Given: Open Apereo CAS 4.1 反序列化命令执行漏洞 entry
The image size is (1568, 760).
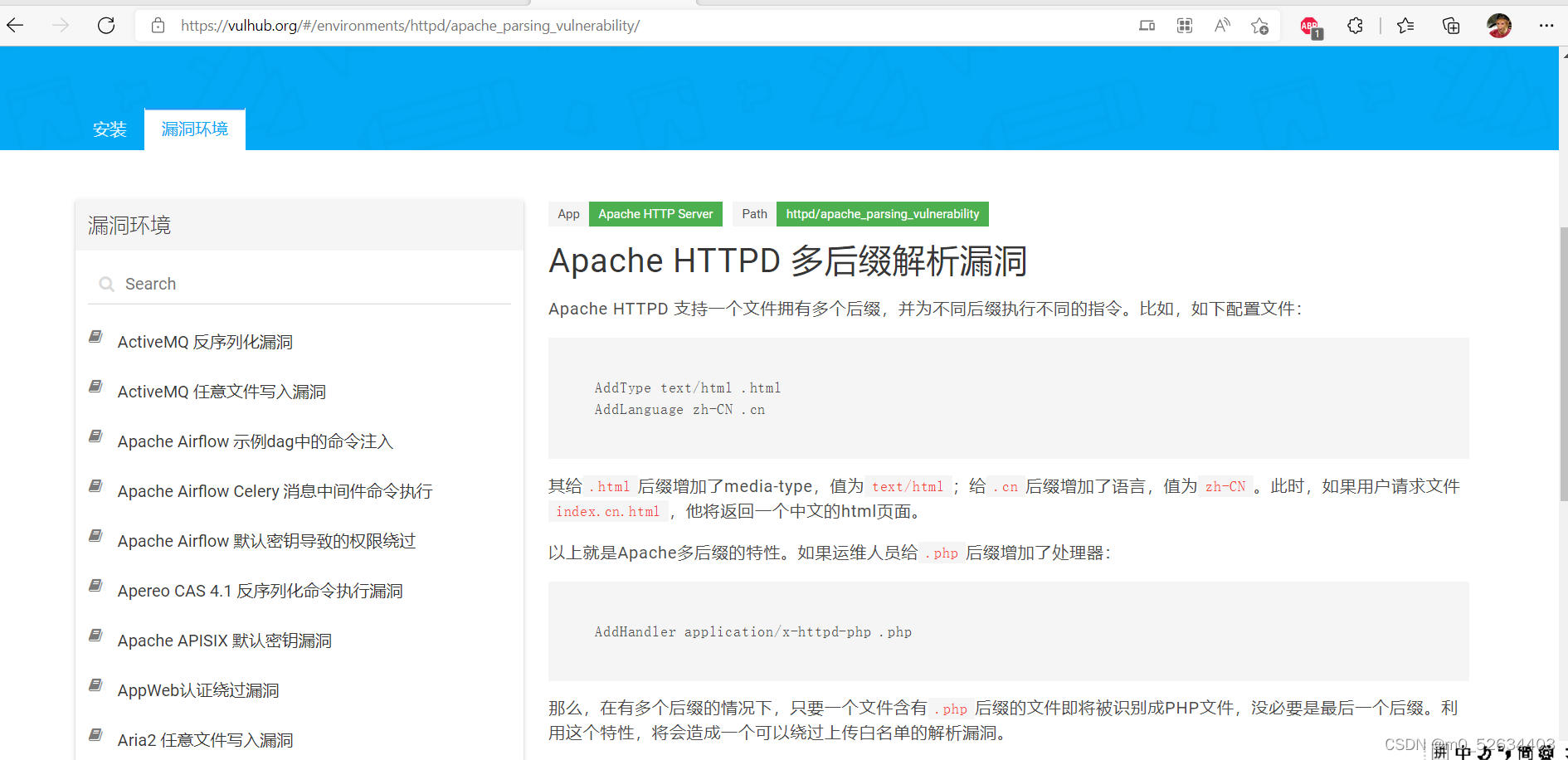Looking at the screenshot, I should pyautogui.click(x=261, y=591).
